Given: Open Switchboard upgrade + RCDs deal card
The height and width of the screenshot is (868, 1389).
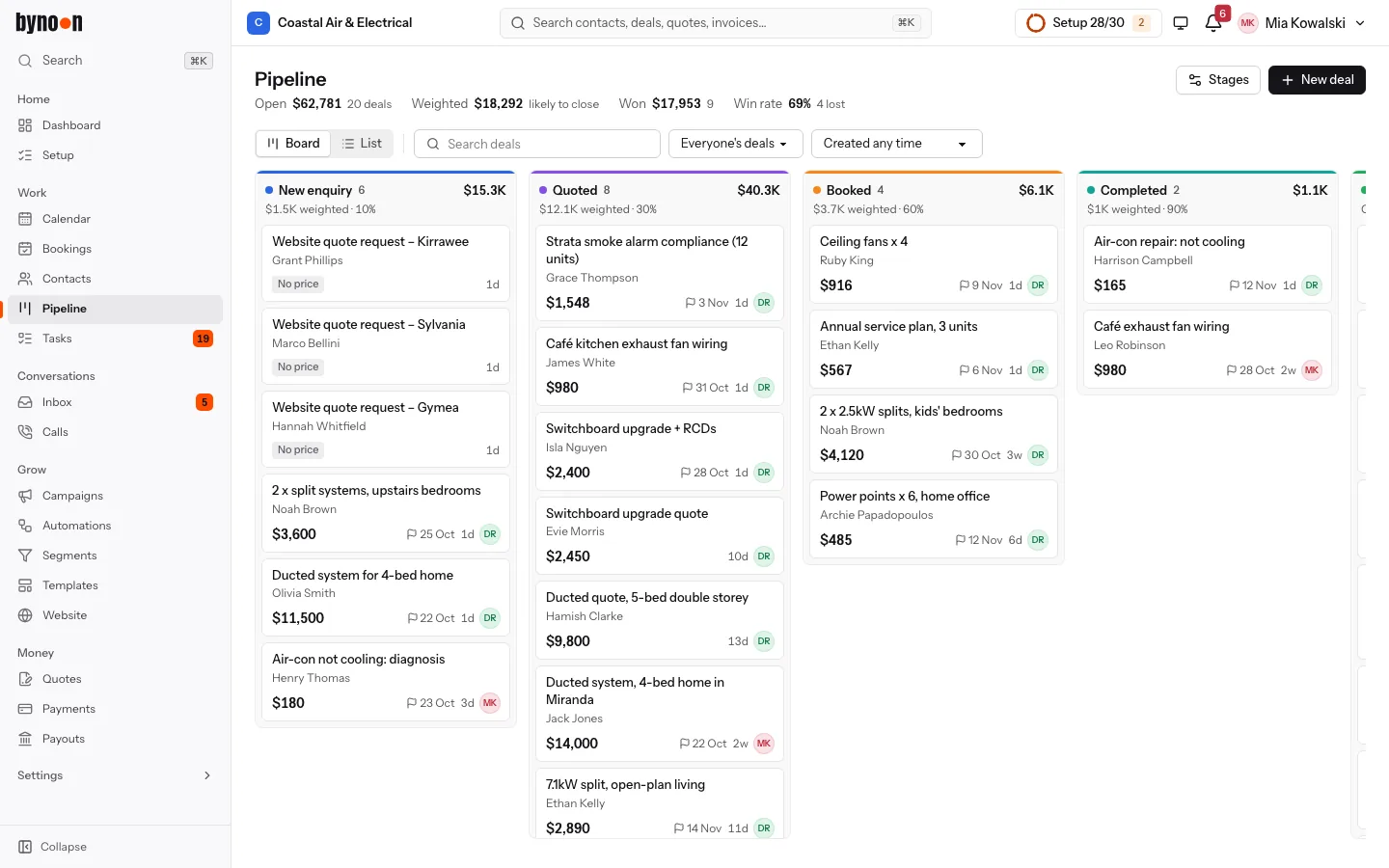Looking at the screenshot, I should pyautogui.click(x=660, y=450).
